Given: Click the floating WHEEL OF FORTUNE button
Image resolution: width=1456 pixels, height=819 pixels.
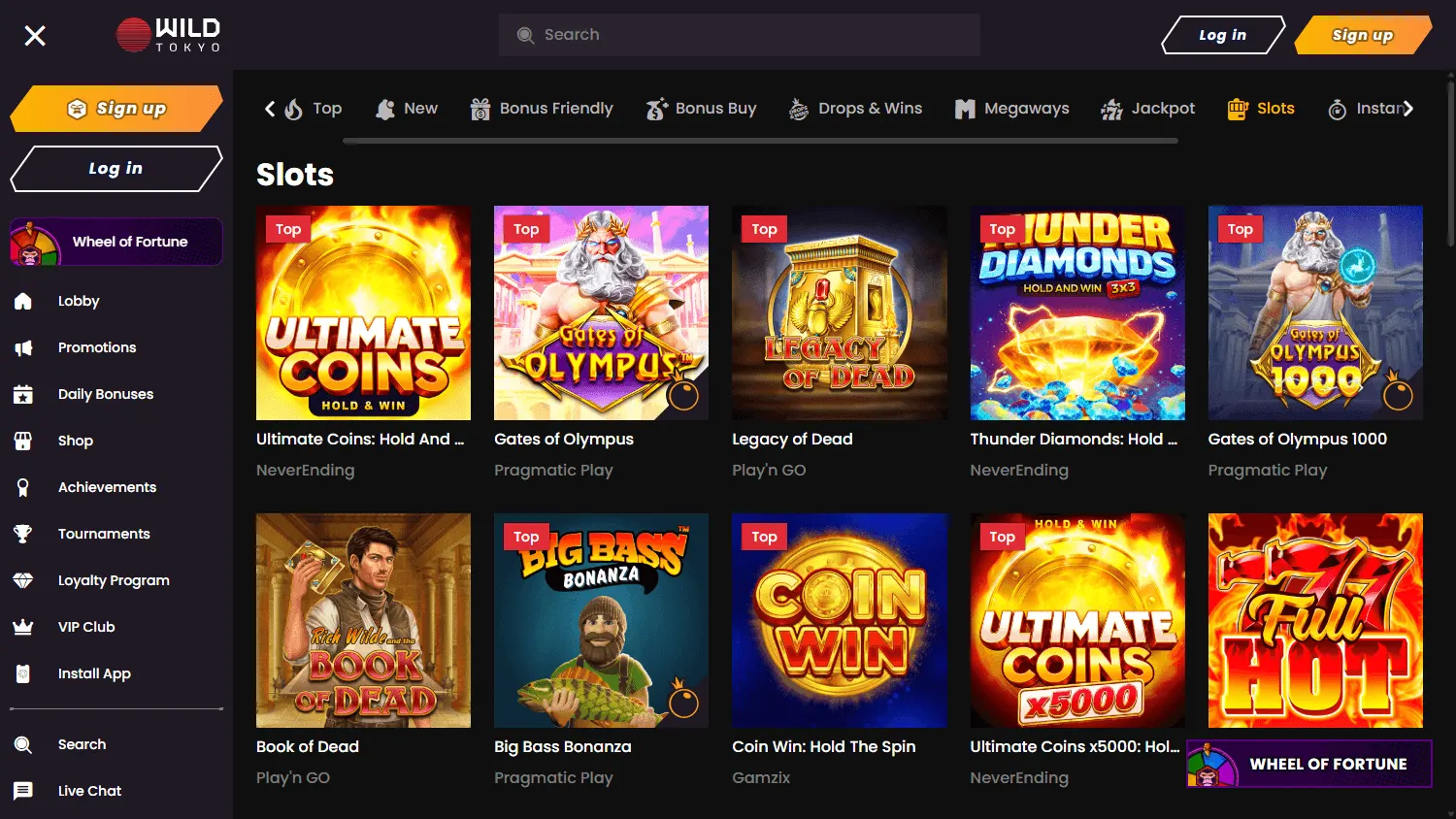Looking at the screenshot, I should pos(1309,764).
